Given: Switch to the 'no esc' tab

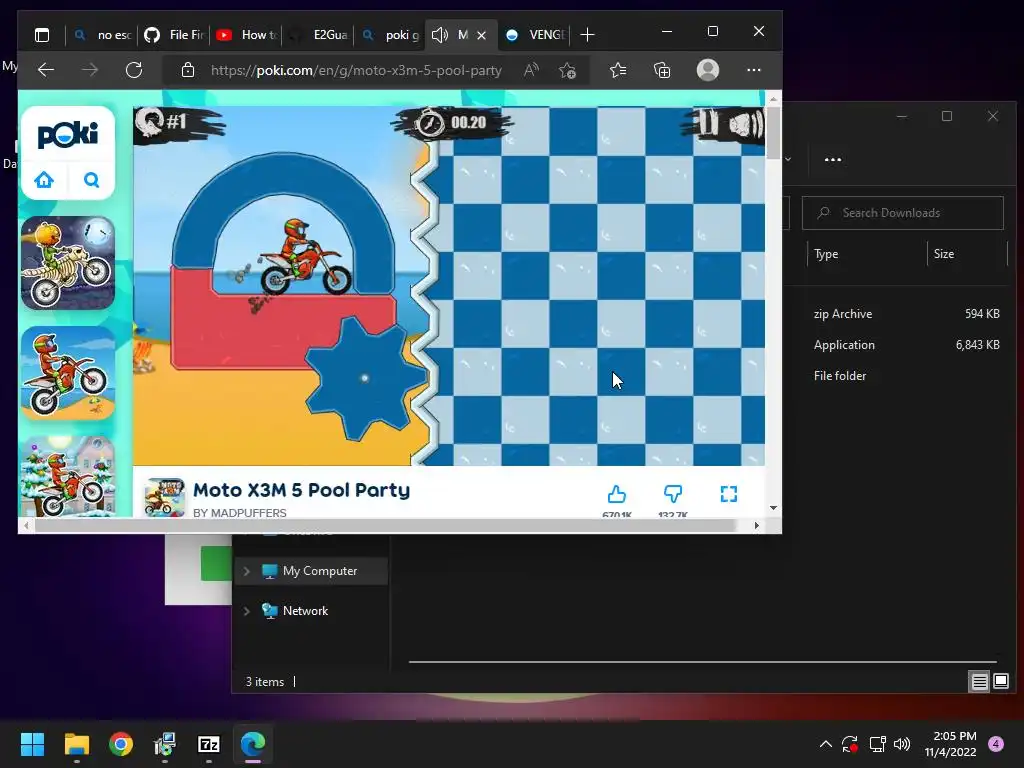Looking at the screenshot, I should (x=103, y=35).
